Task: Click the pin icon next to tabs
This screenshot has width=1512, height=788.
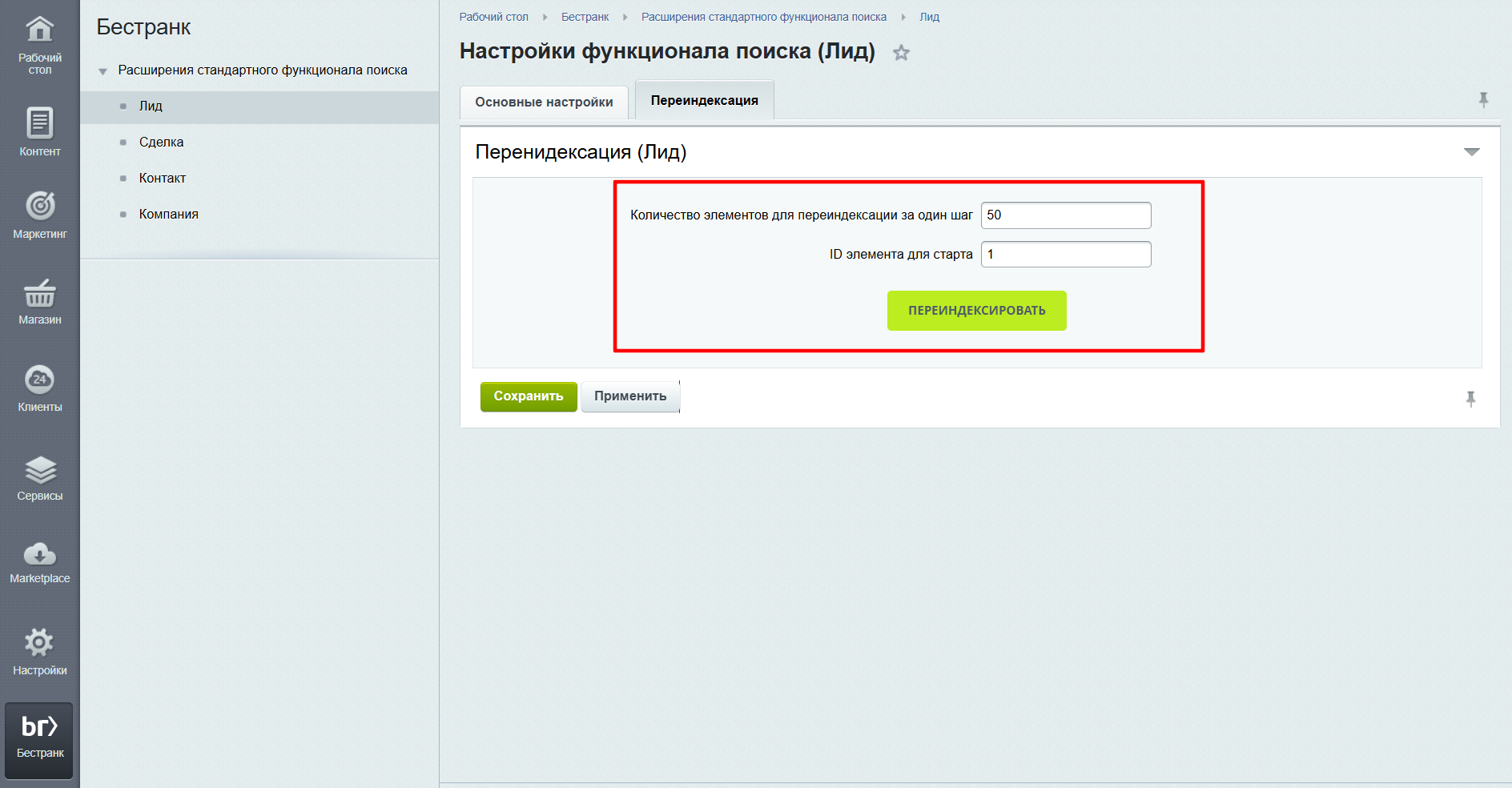Action: point(1483,100)
